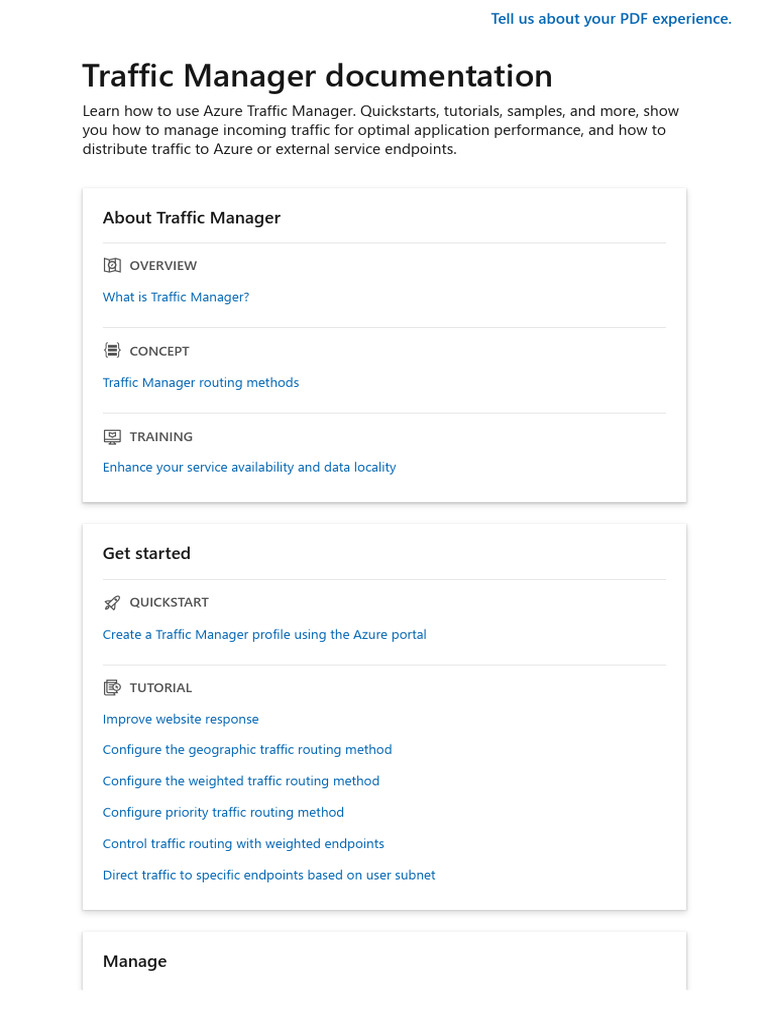Click the About Traffic Manager heading
The image size is (768, 1024).
(191, 217)
